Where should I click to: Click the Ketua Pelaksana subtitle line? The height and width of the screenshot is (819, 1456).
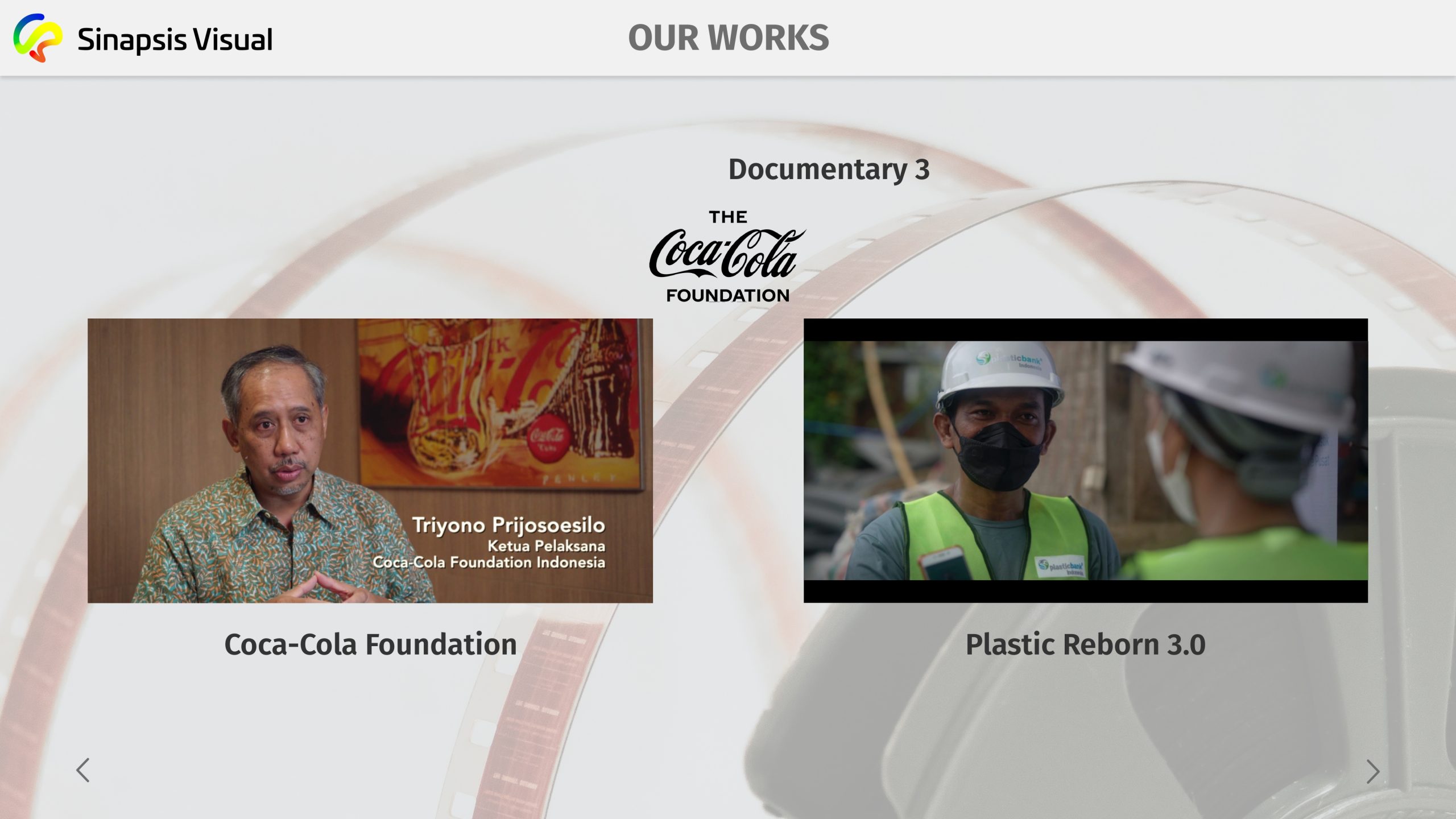[x=546, y=546]
